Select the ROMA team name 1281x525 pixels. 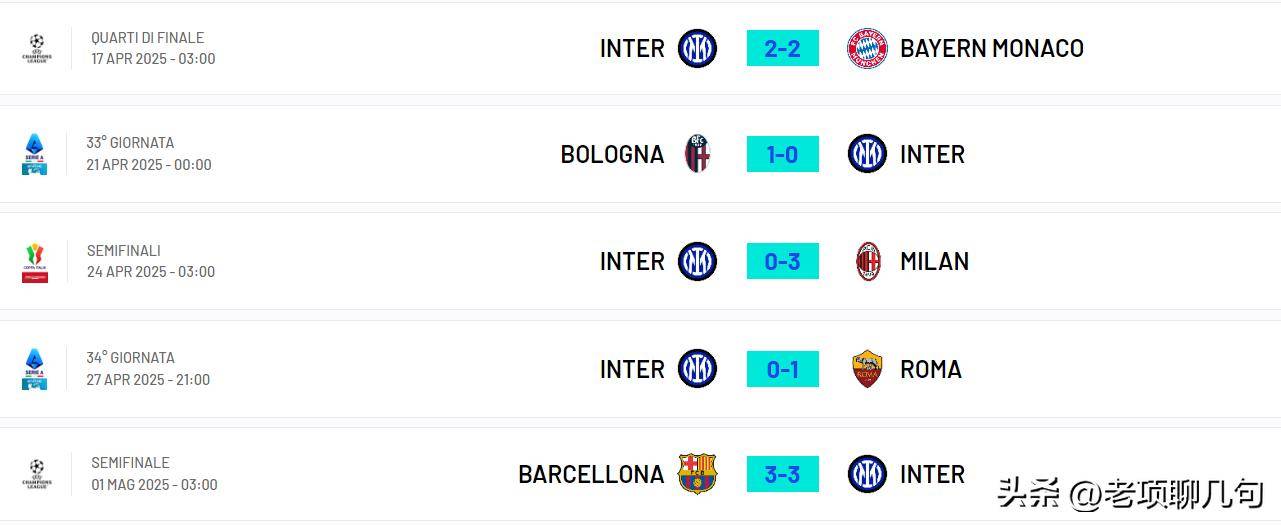(x=930, y=369)
